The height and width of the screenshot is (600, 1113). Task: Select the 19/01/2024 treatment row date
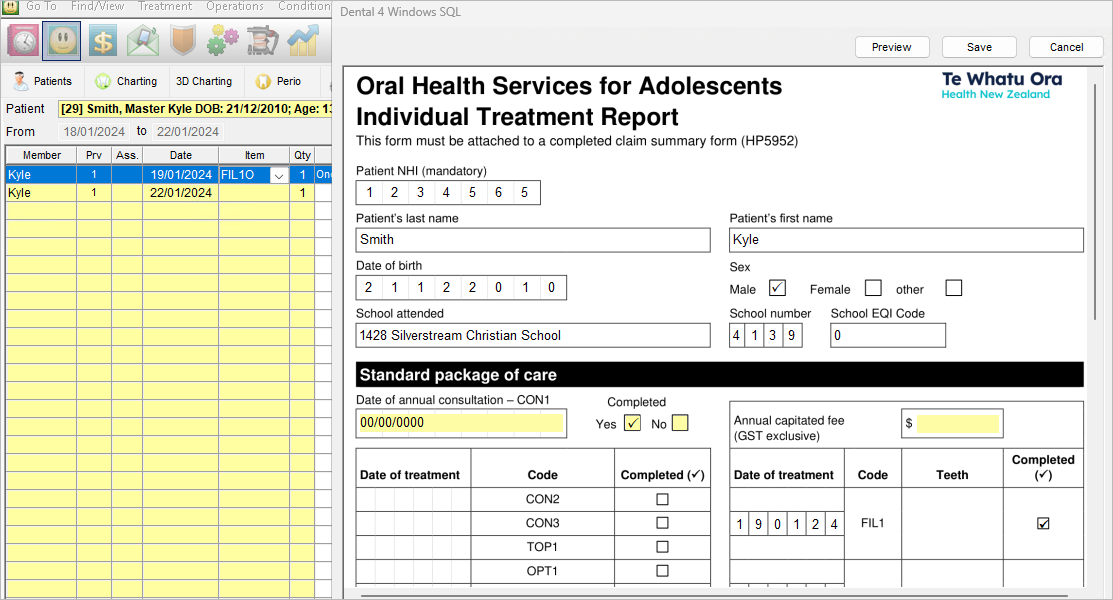click(x=180, y=175)
